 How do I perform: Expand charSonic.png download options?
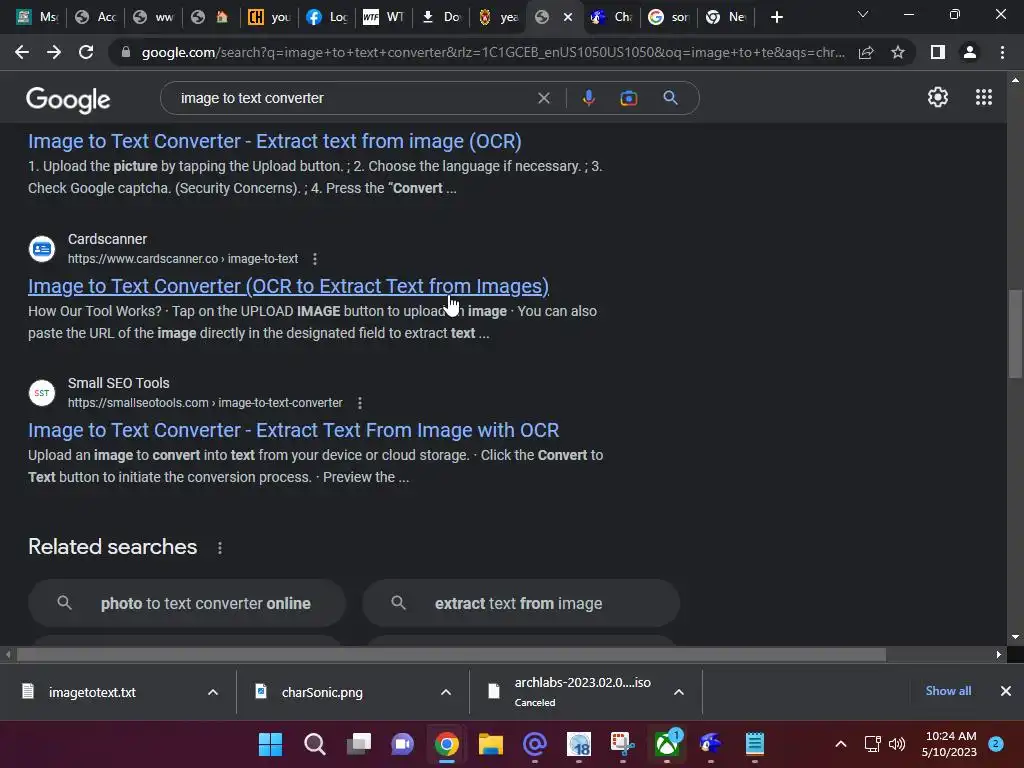(446, 692)
